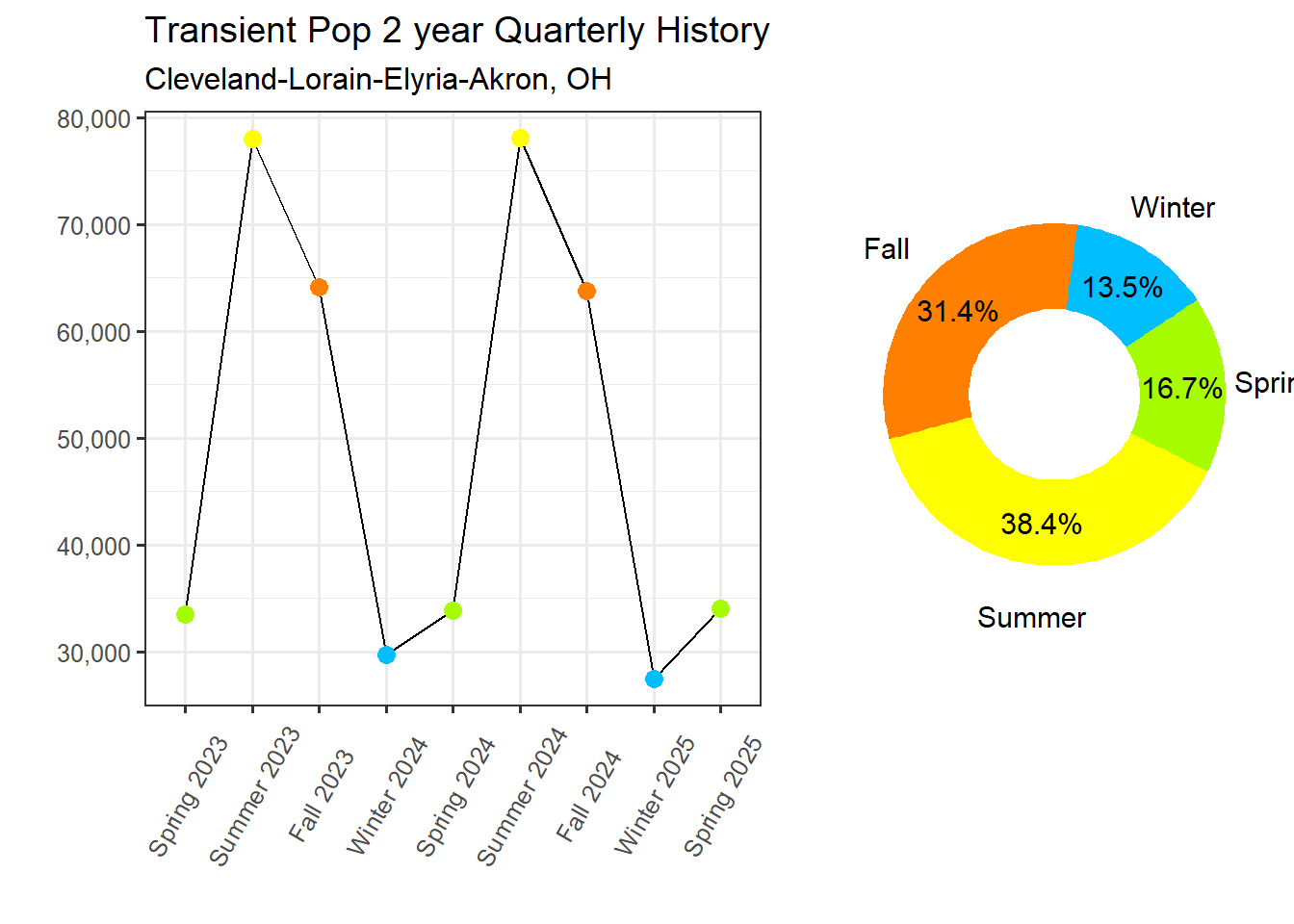
Task: Select the Winter 2024 blue data point
Action: pyautogui.click(x=386, y=655)
